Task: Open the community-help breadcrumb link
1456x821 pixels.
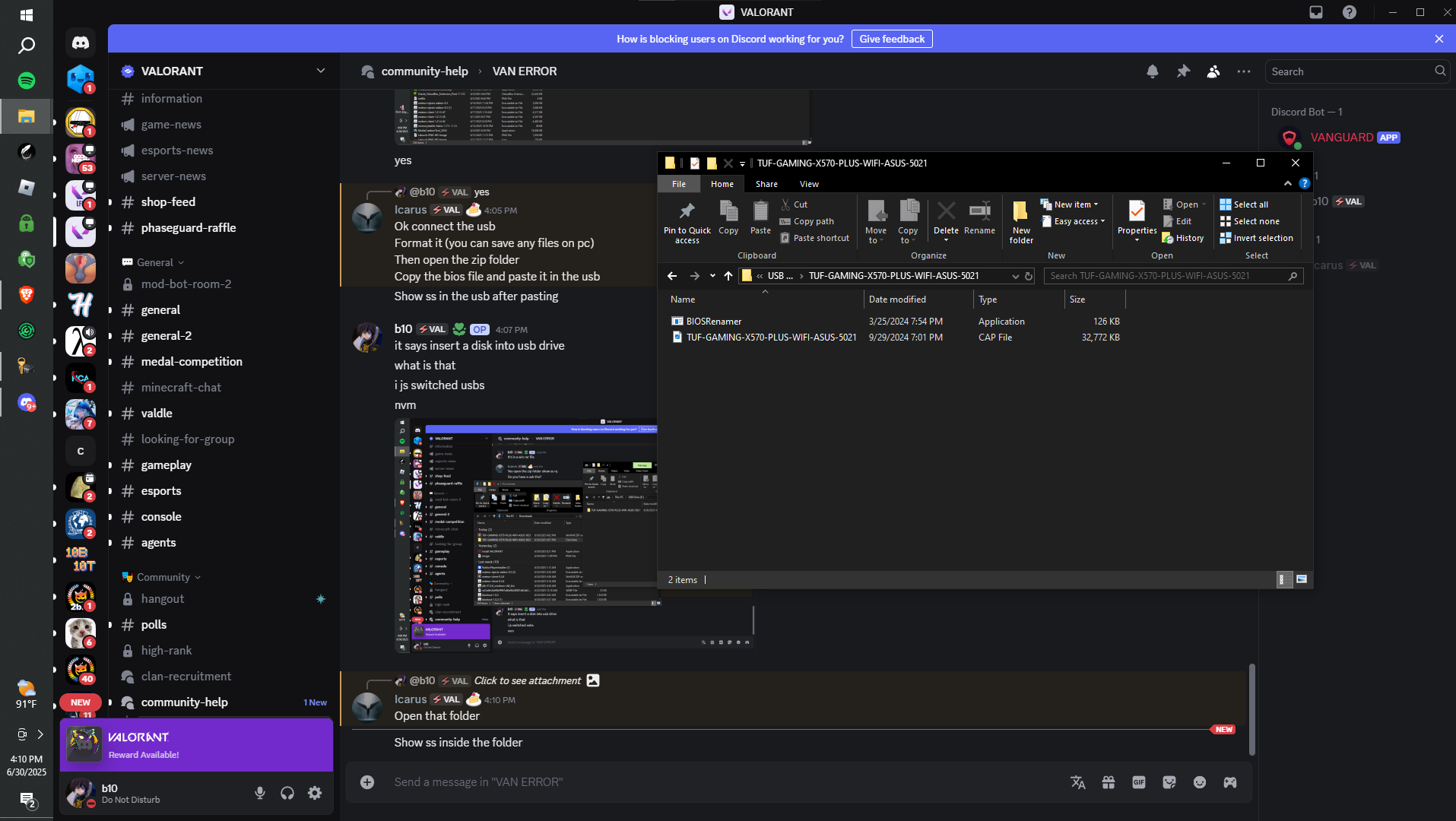Action: coord(424,71)
